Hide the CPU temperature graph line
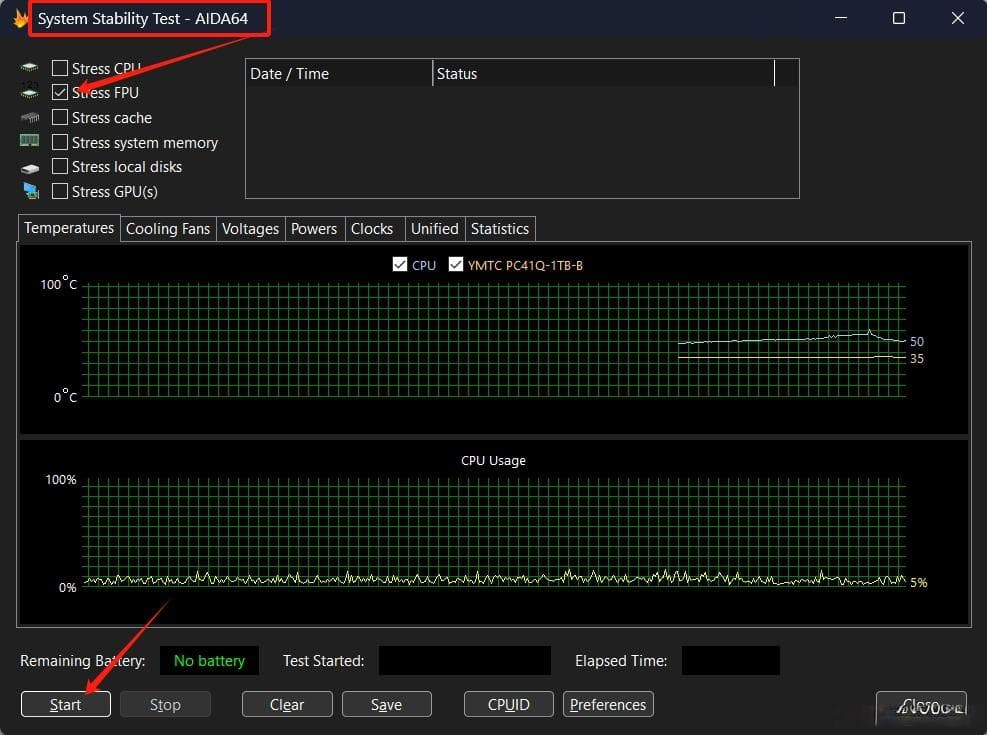The height and width of the screenshot is (735, 987). coord(400,264)
